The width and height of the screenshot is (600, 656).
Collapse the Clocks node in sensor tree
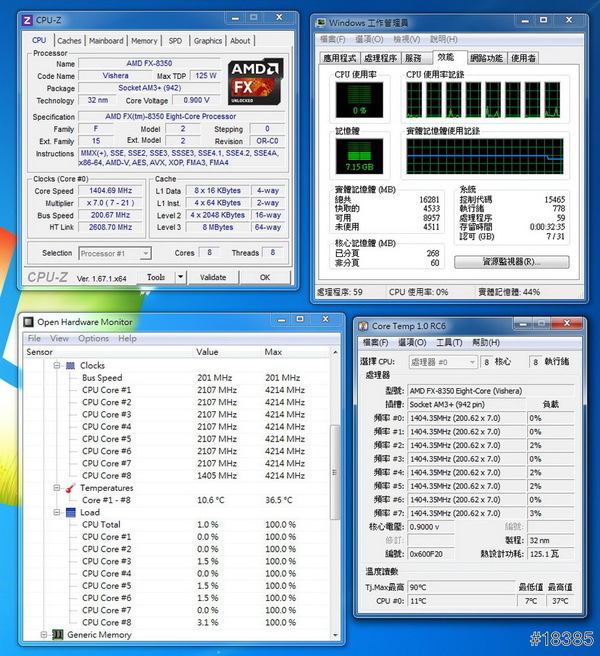[57, 366]
